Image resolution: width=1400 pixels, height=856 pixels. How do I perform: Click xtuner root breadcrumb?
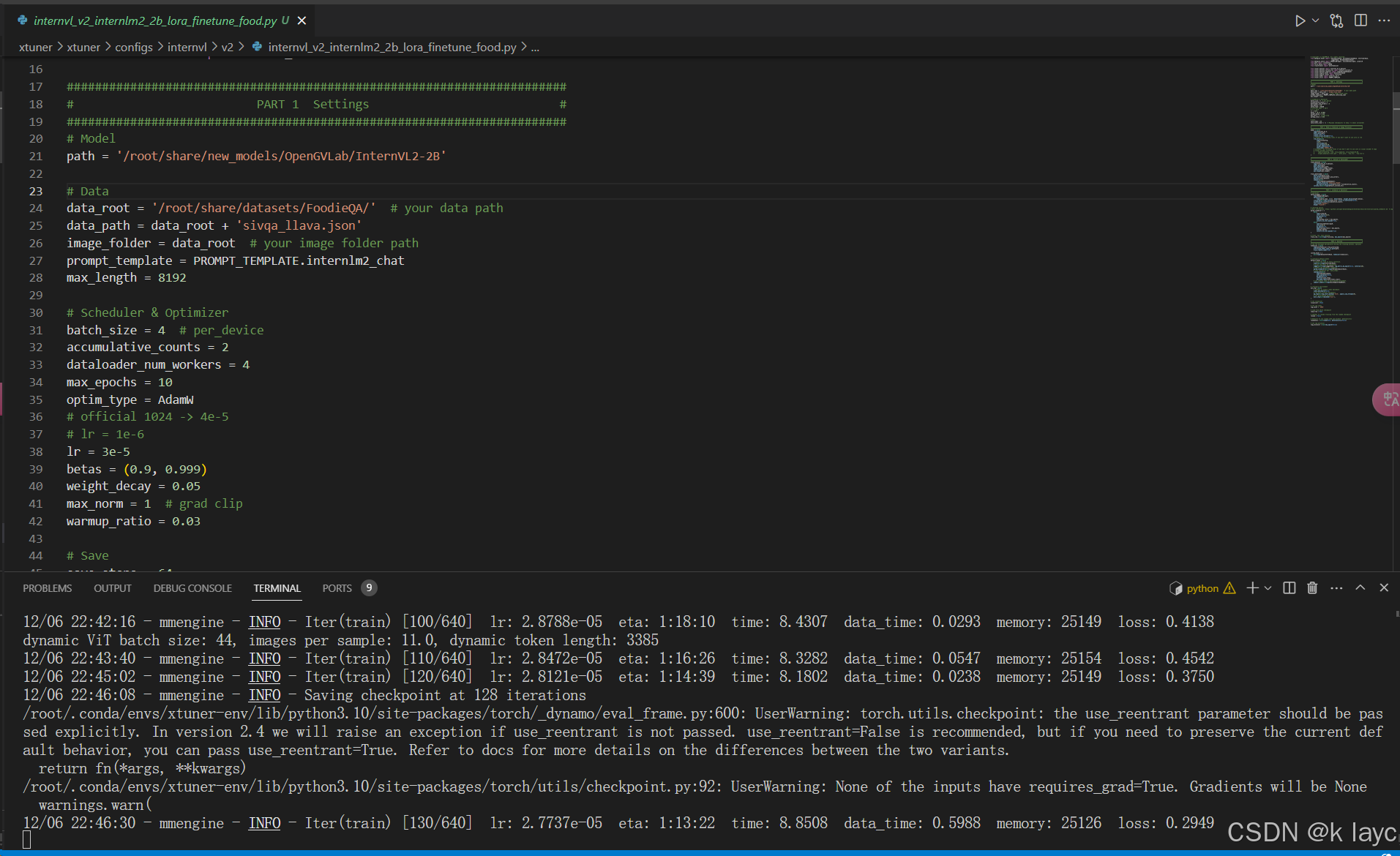coord(36,47)
